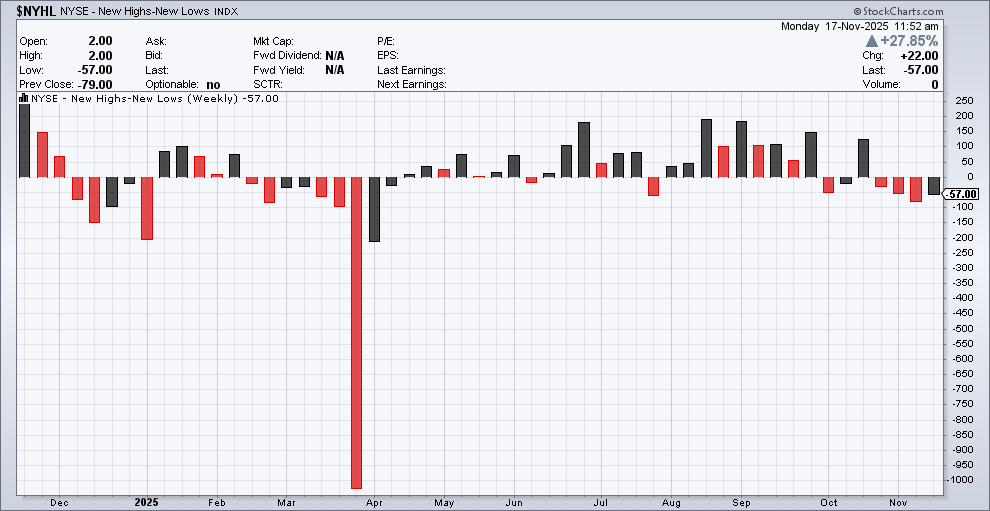Image resolution: width=990 pixels, height=511 pixels.
Task: Click the NYSE New Highs-New Lows (Weekly) legend text
Action: [135, 99]
